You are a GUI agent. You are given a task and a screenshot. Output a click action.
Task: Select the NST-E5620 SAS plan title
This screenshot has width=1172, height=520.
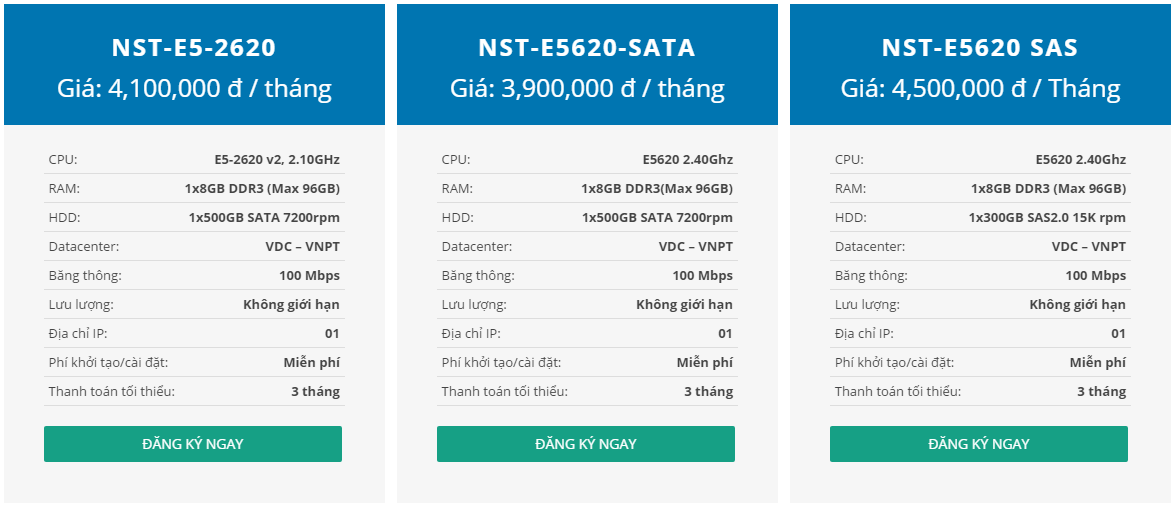coord(980,47)
